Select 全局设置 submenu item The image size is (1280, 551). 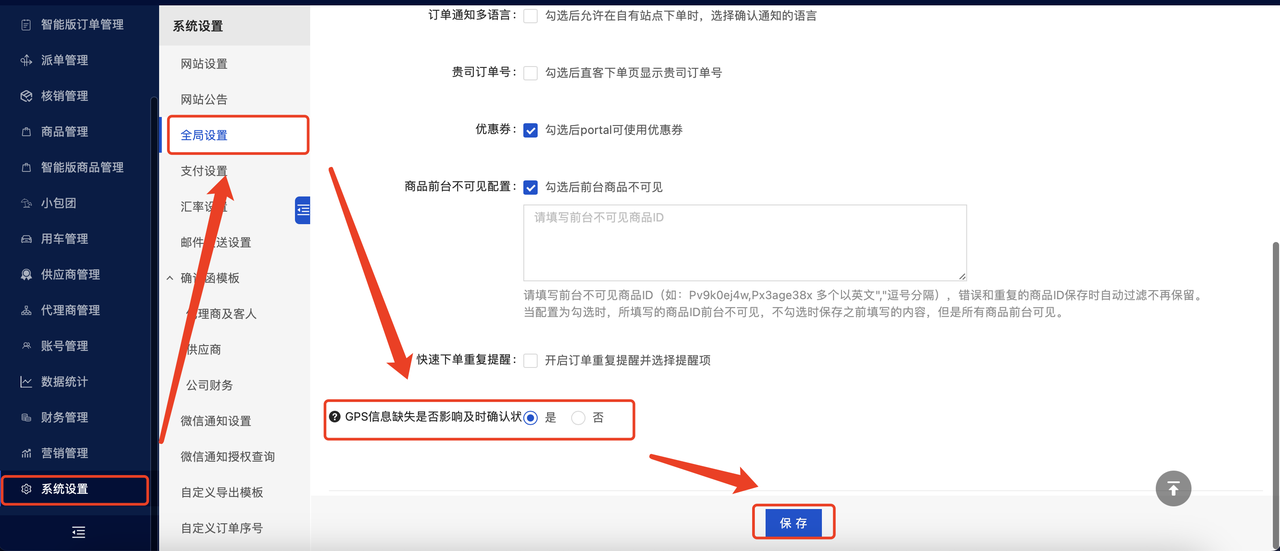click(x=204, y=135)
